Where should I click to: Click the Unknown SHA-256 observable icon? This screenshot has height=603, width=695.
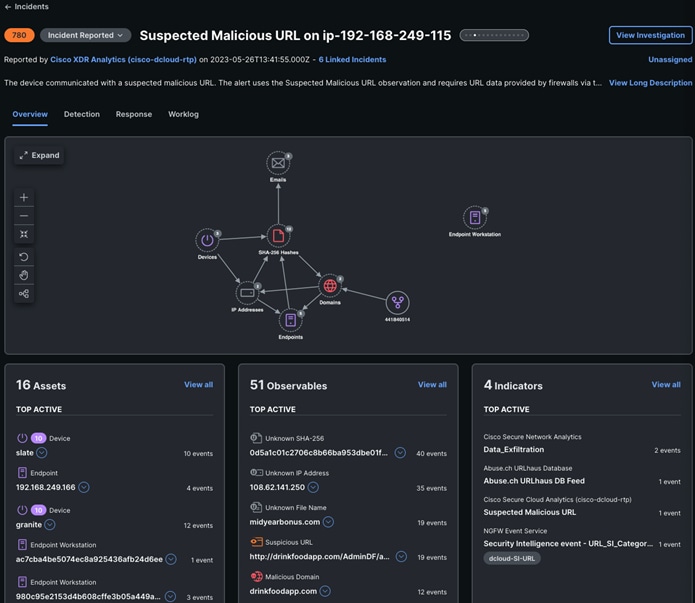(256, 438)
